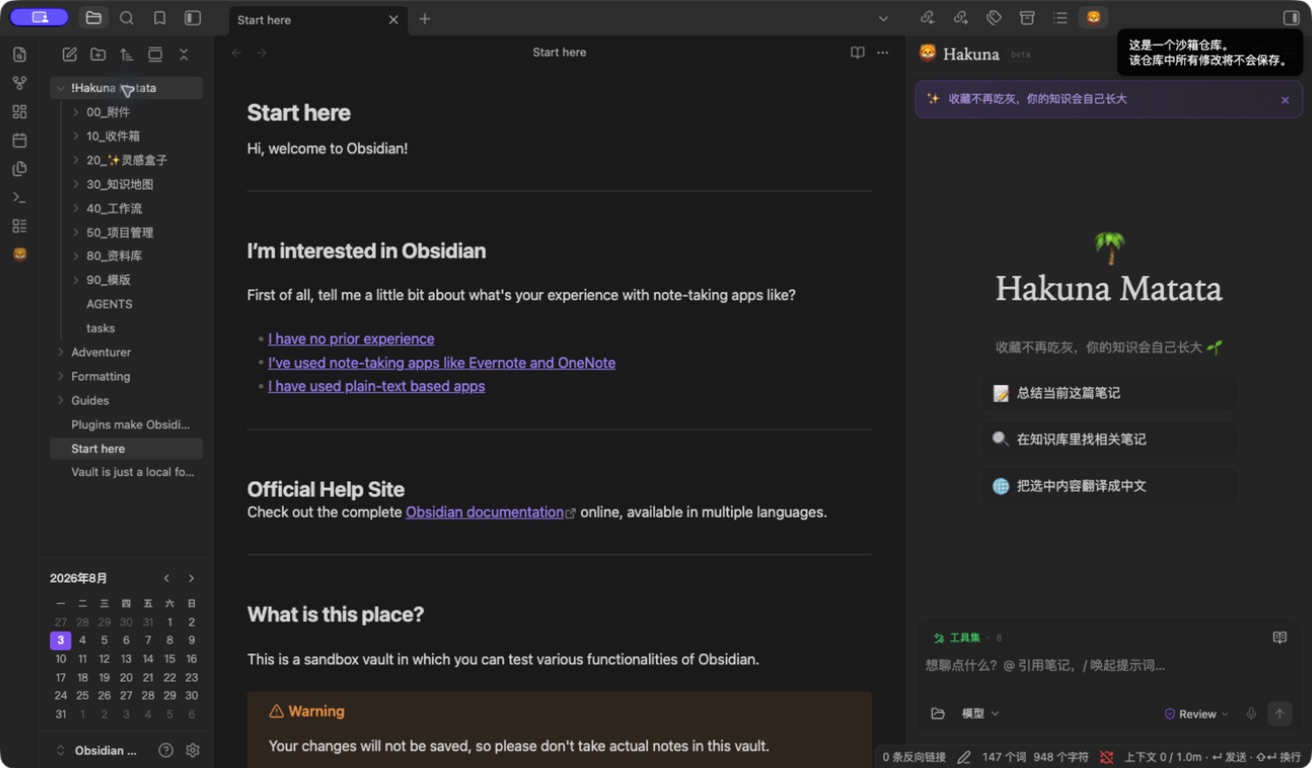This screenshot has height=768, width=1312.
Task: Open the Review mode dropdown
Action: coord(1197,714)
